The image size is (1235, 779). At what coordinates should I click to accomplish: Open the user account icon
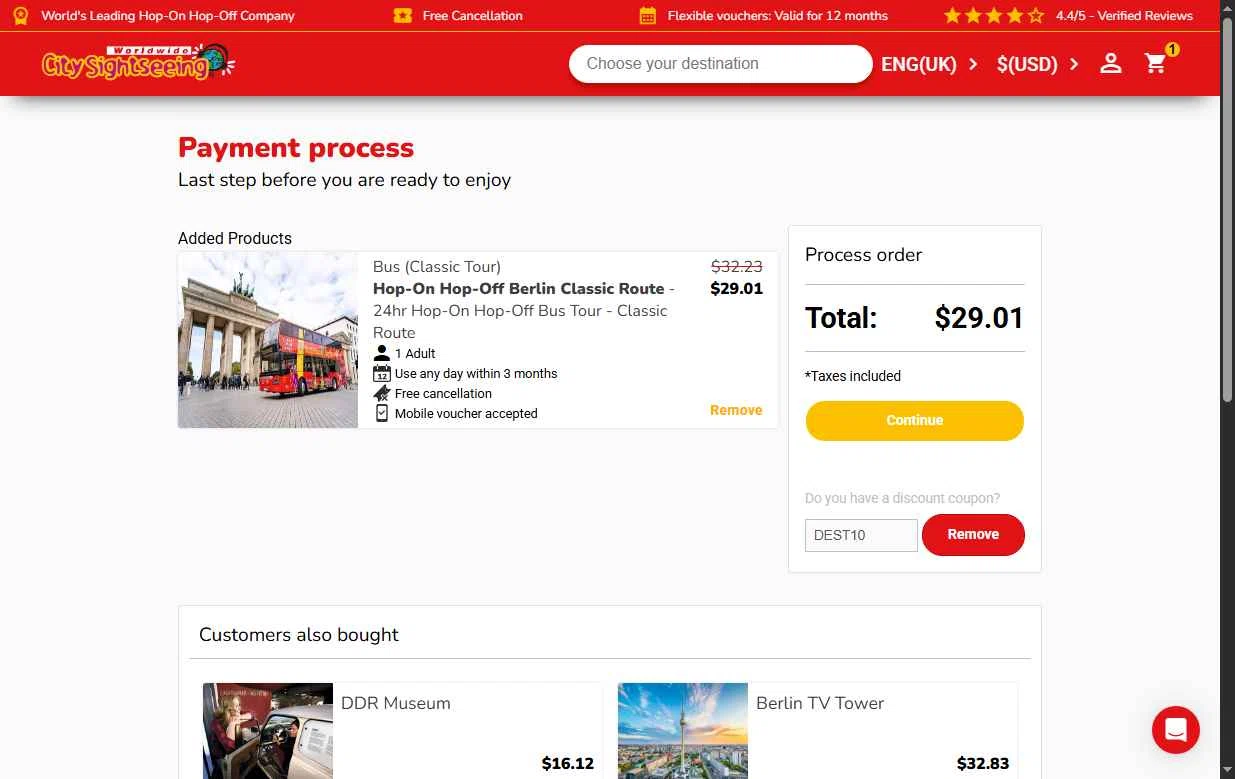(1110, 64)
